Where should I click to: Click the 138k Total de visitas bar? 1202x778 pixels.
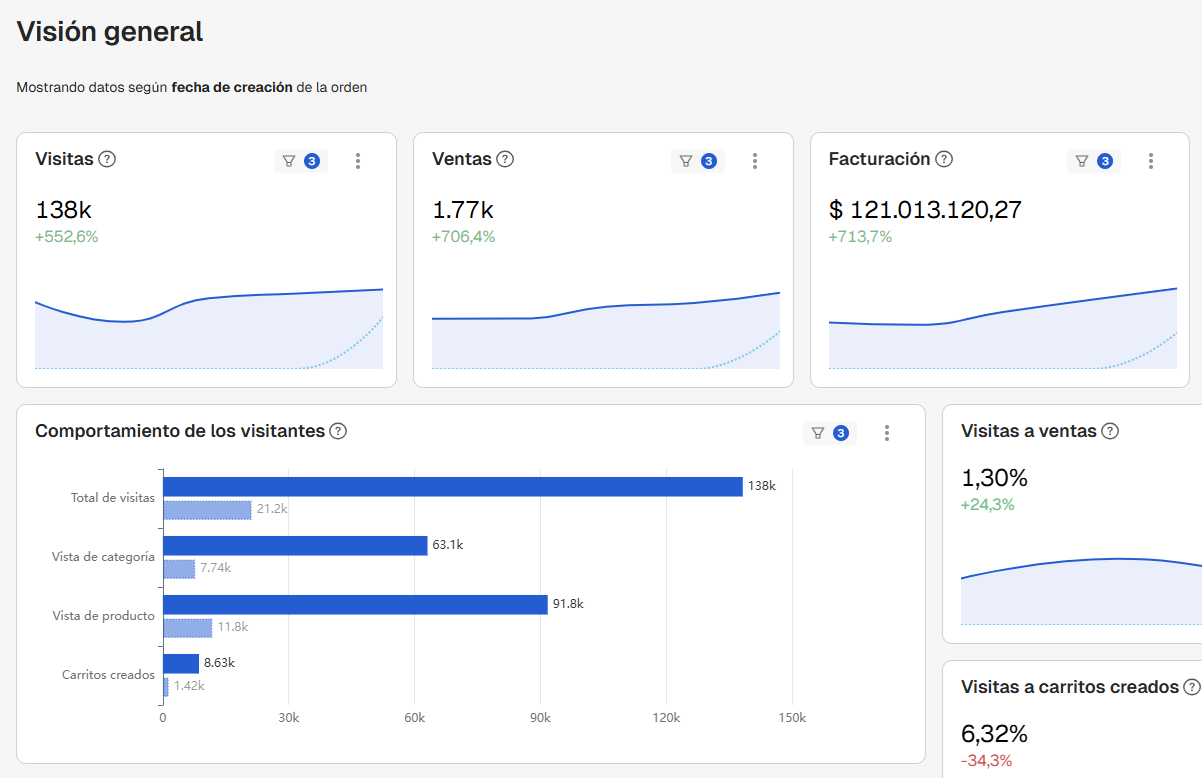[453, 486]
